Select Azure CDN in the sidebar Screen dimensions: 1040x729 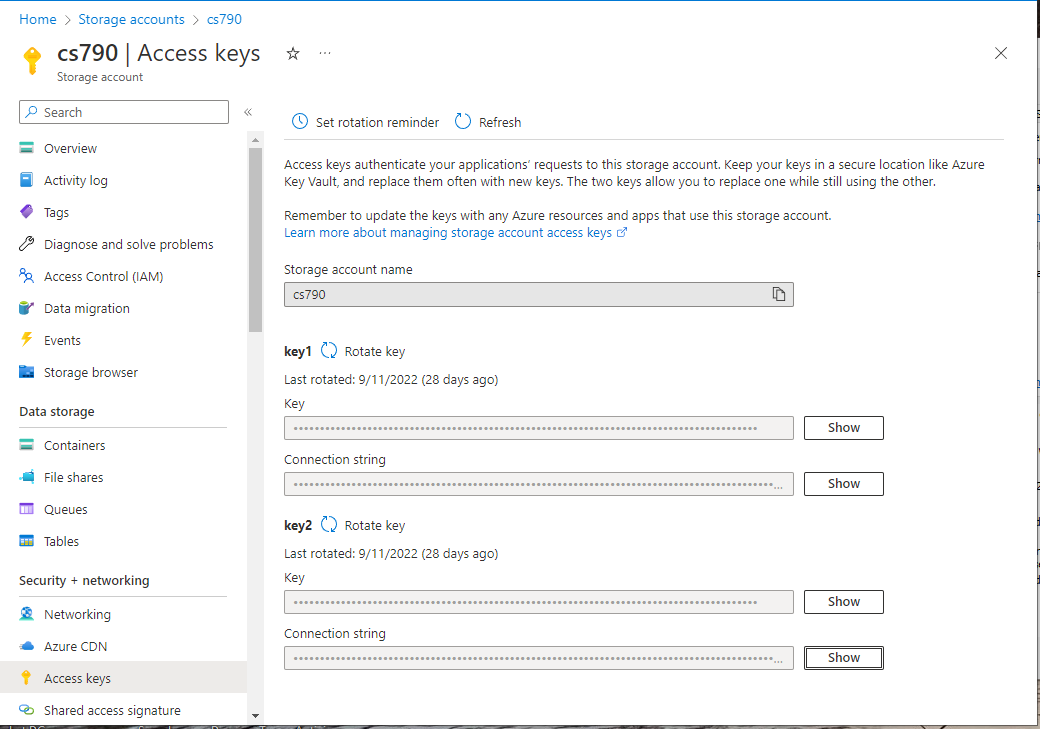(x=75, y=646)
